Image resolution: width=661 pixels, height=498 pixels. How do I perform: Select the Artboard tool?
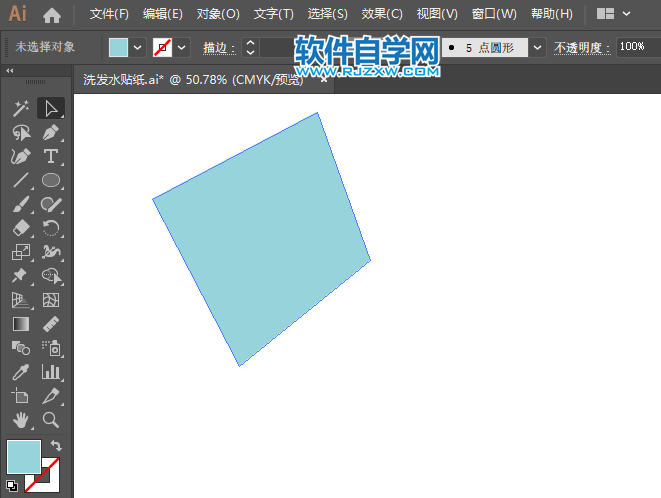(x=21, y=396)
